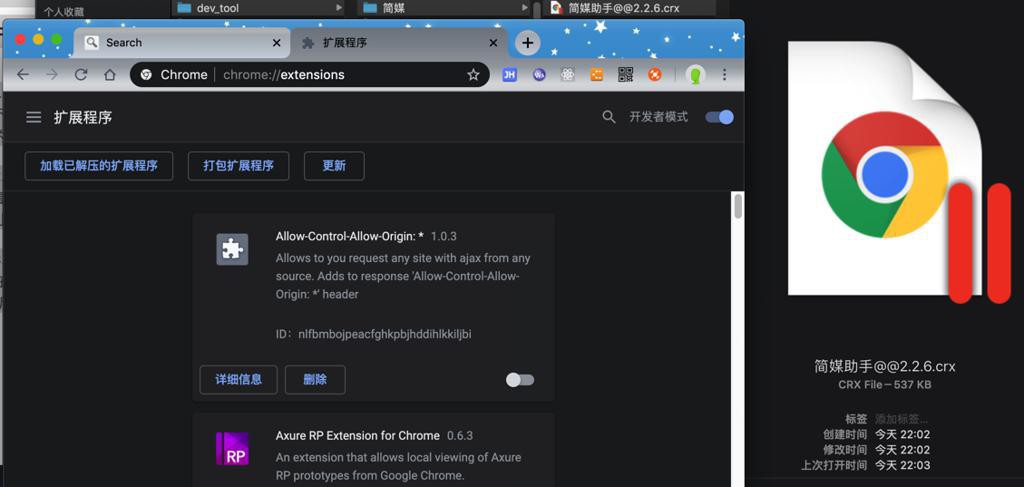Click the Chrome site info icon in address bar
The height and width of the screenshot is (487, 1024).
(146, 74)
